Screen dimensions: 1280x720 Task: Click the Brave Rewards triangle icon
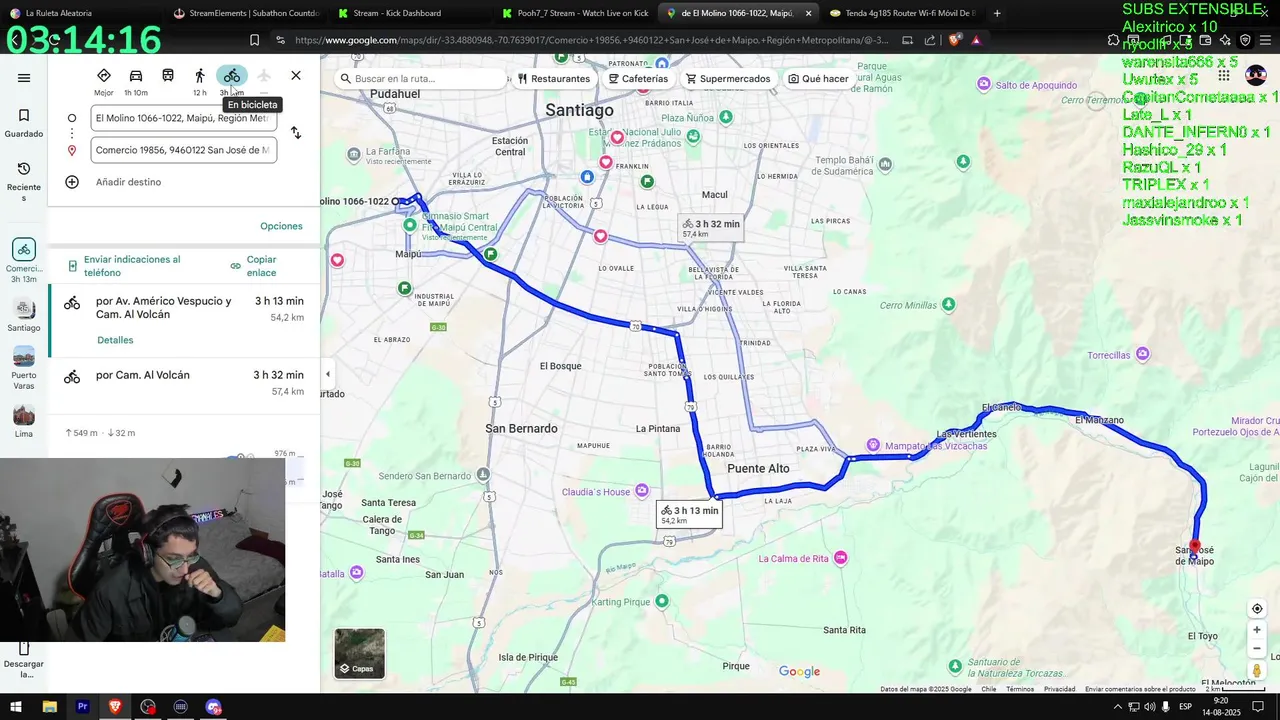[x=976, y=40]
